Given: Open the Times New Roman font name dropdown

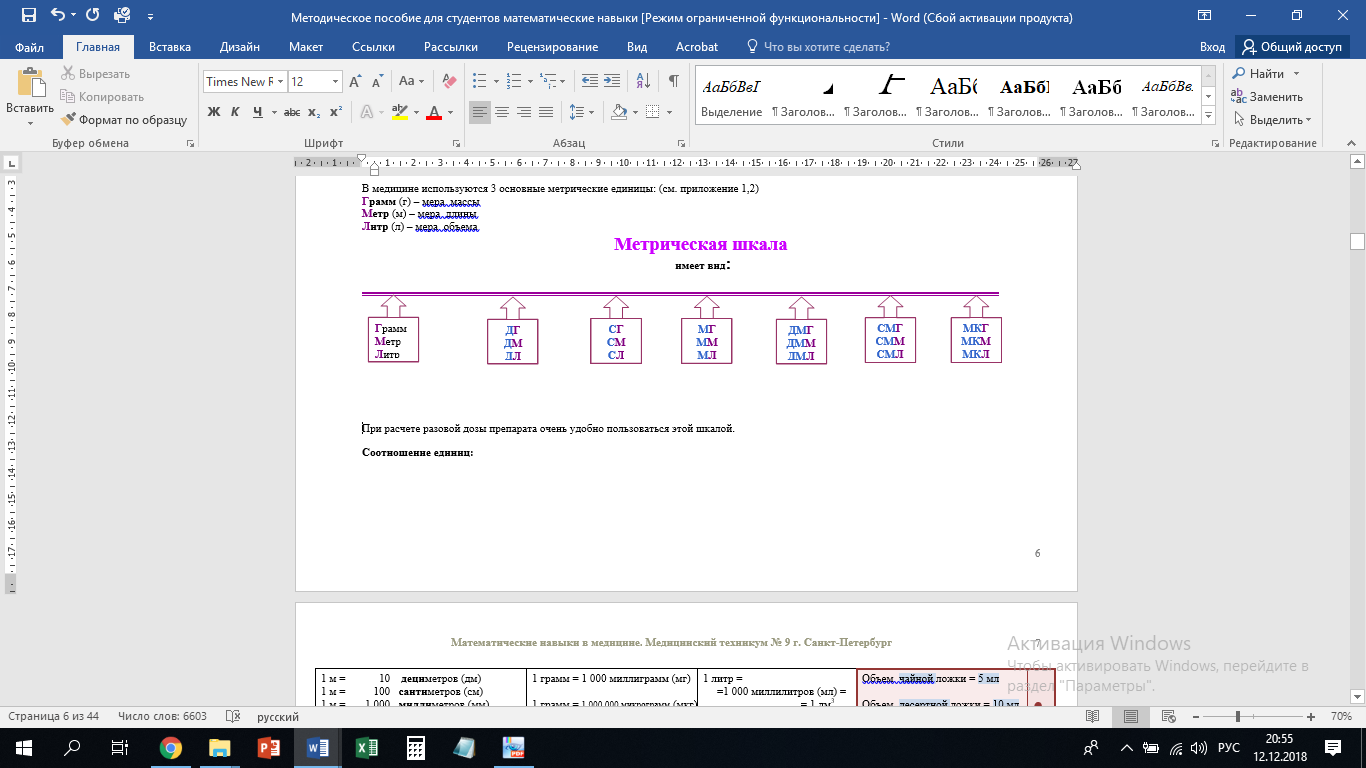Looking at the screenshot, I should (281, 82).
